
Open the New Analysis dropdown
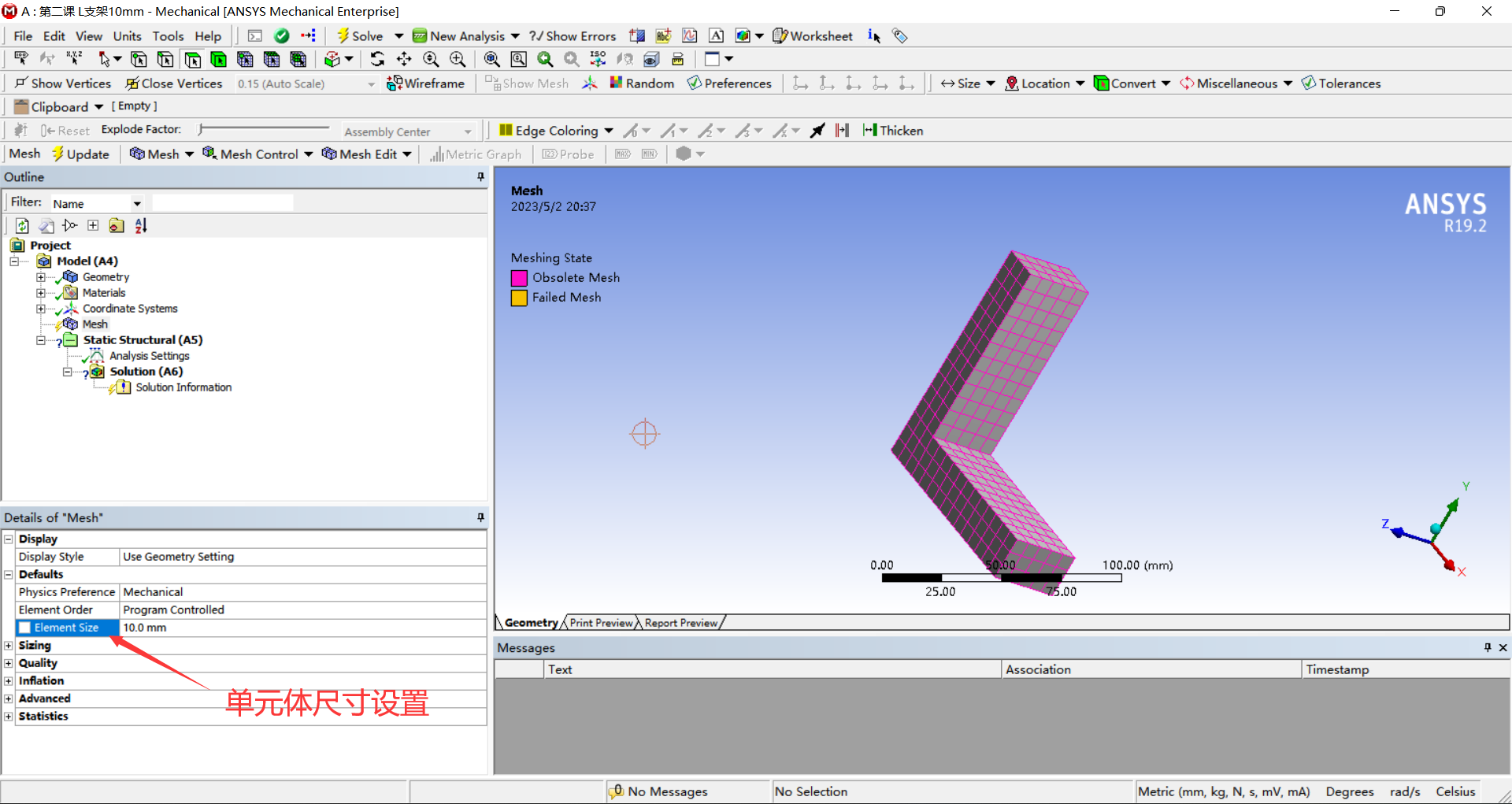[516, 35]
